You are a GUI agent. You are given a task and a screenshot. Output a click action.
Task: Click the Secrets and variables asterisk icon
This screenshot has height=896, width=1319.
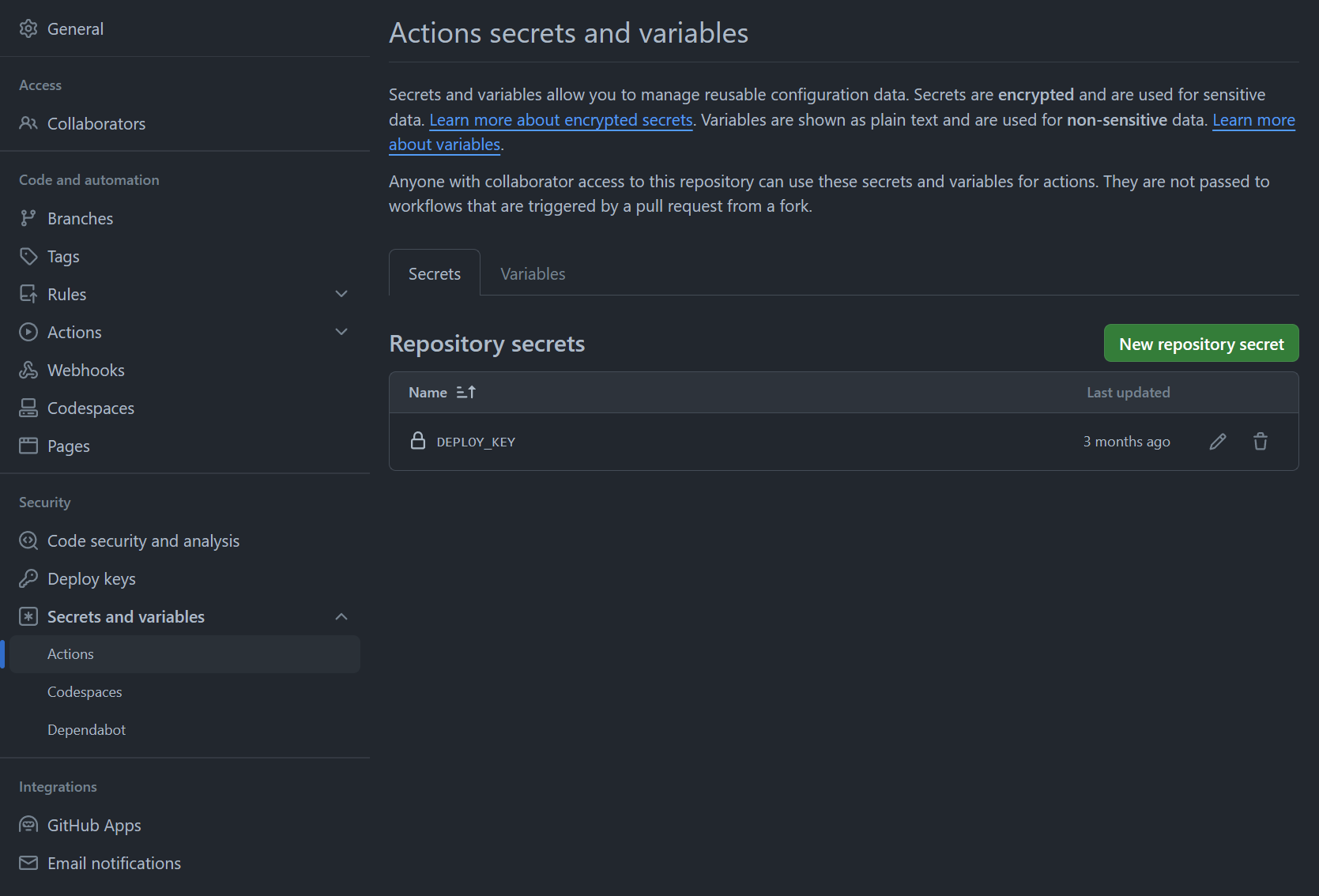coord(28,616)
